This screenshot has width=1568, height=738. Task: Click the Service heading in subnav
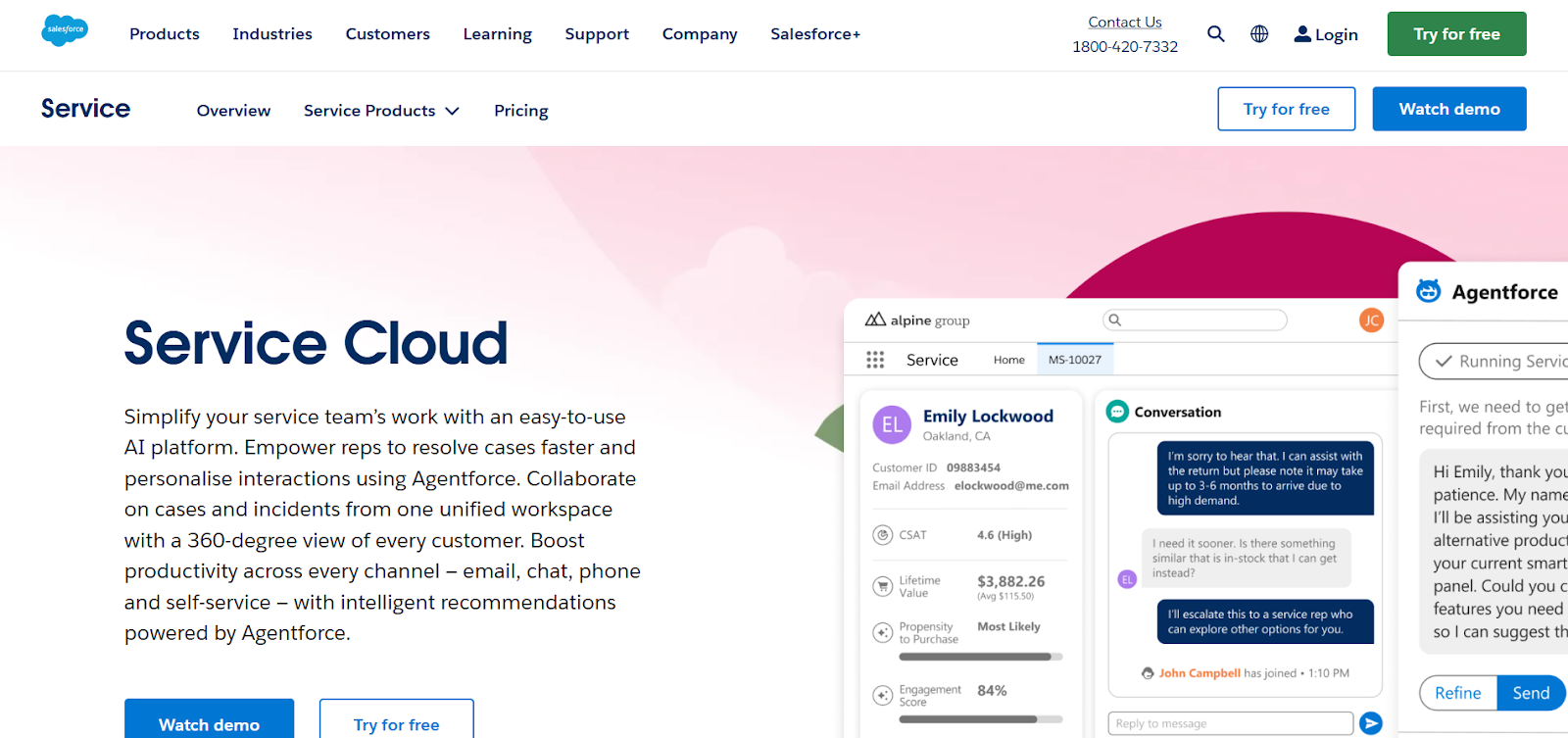(85, 109)
